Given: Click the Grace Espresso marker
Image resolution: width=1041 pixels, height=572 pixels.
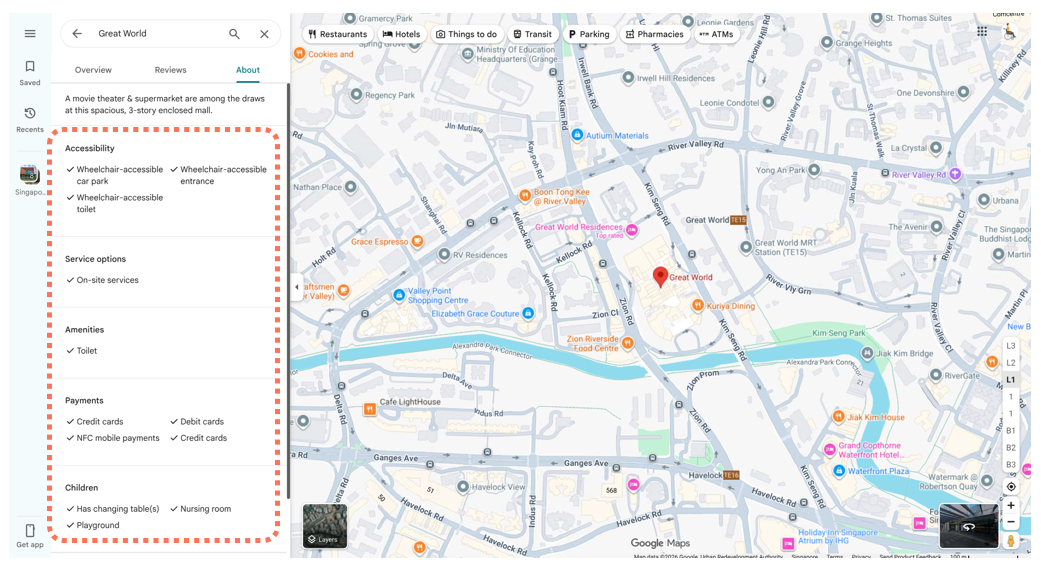Looking at the screenshot, I should tap(417, 242).
